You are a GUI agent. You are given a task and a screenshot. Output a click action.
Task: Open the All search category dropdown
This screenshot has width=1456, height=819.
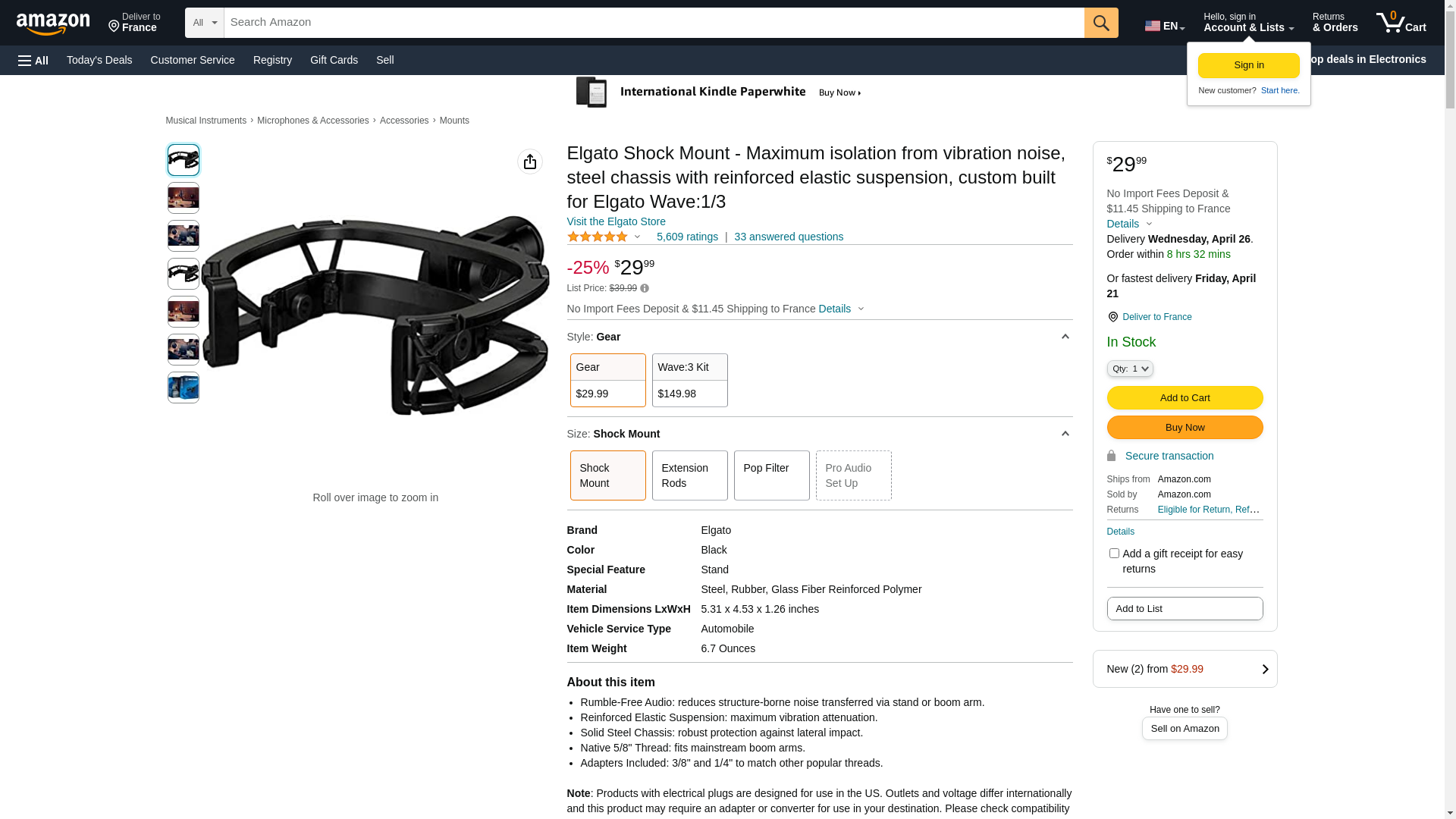tap(204, 23)
